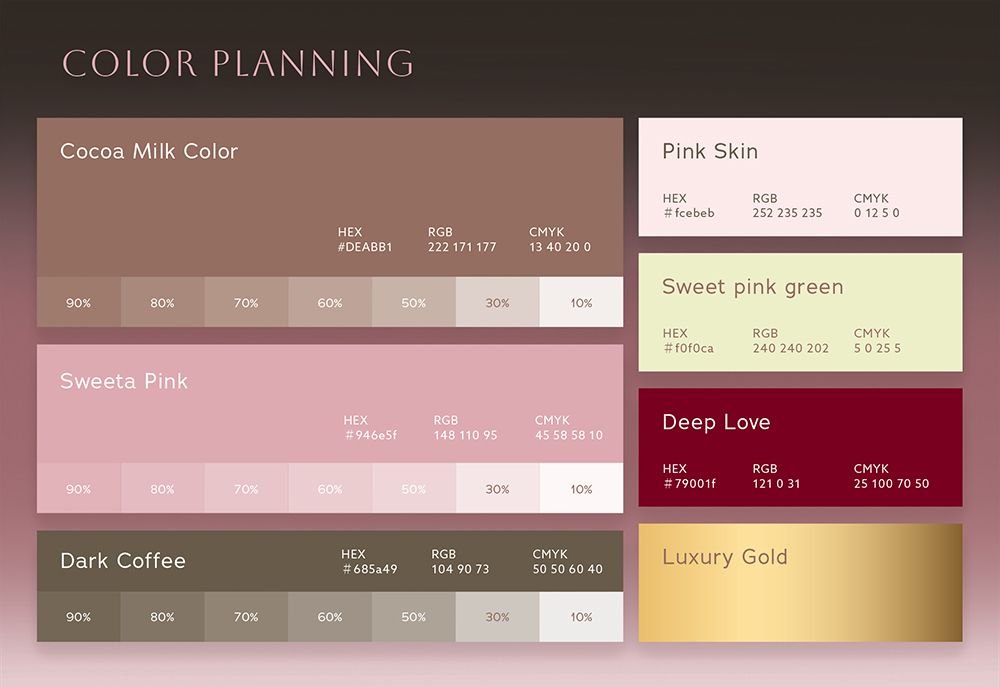The height and width of the screenshot is (687, 1000).
Task: Choose the Sweeta Pink 30% tint swatch
Action: pos(497,488)
